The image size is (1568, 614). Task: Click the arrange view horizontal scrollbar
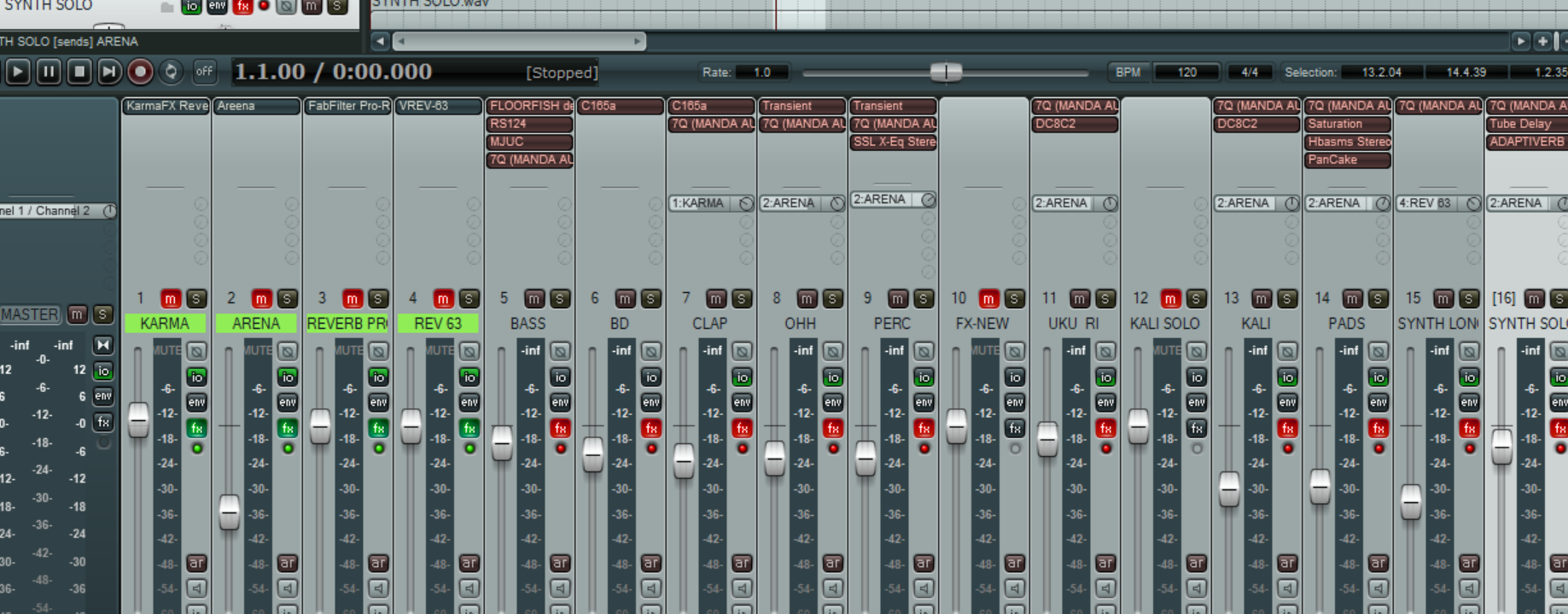tap(519, 41)
